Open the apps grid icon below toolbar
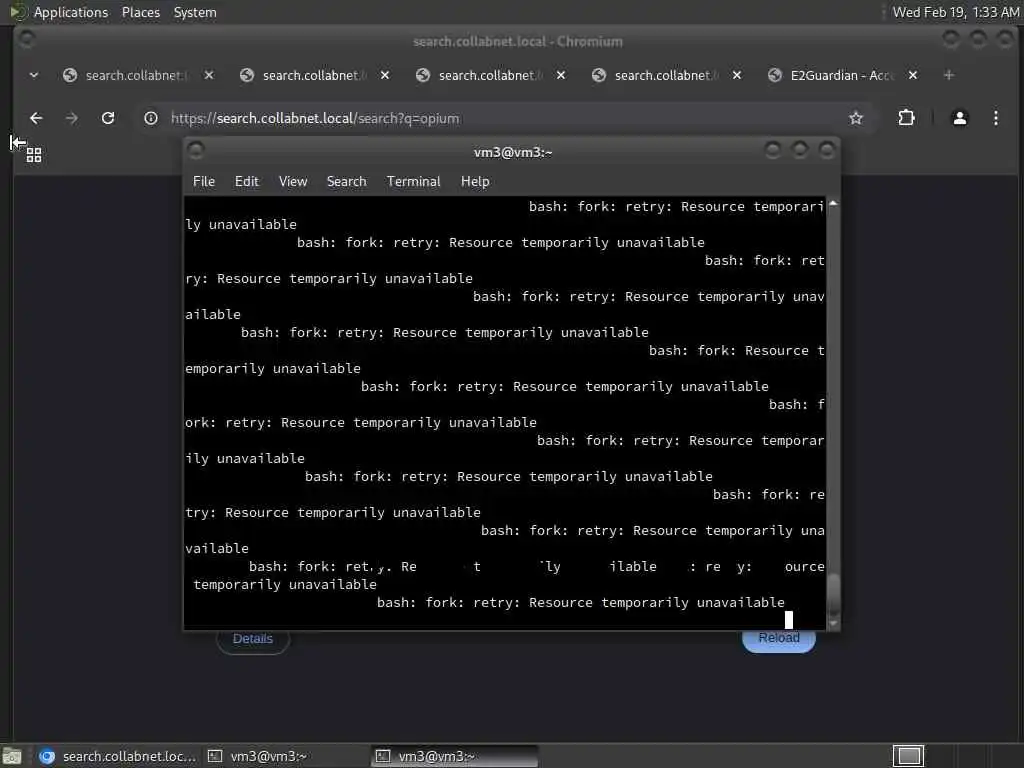 coord(34,155)
